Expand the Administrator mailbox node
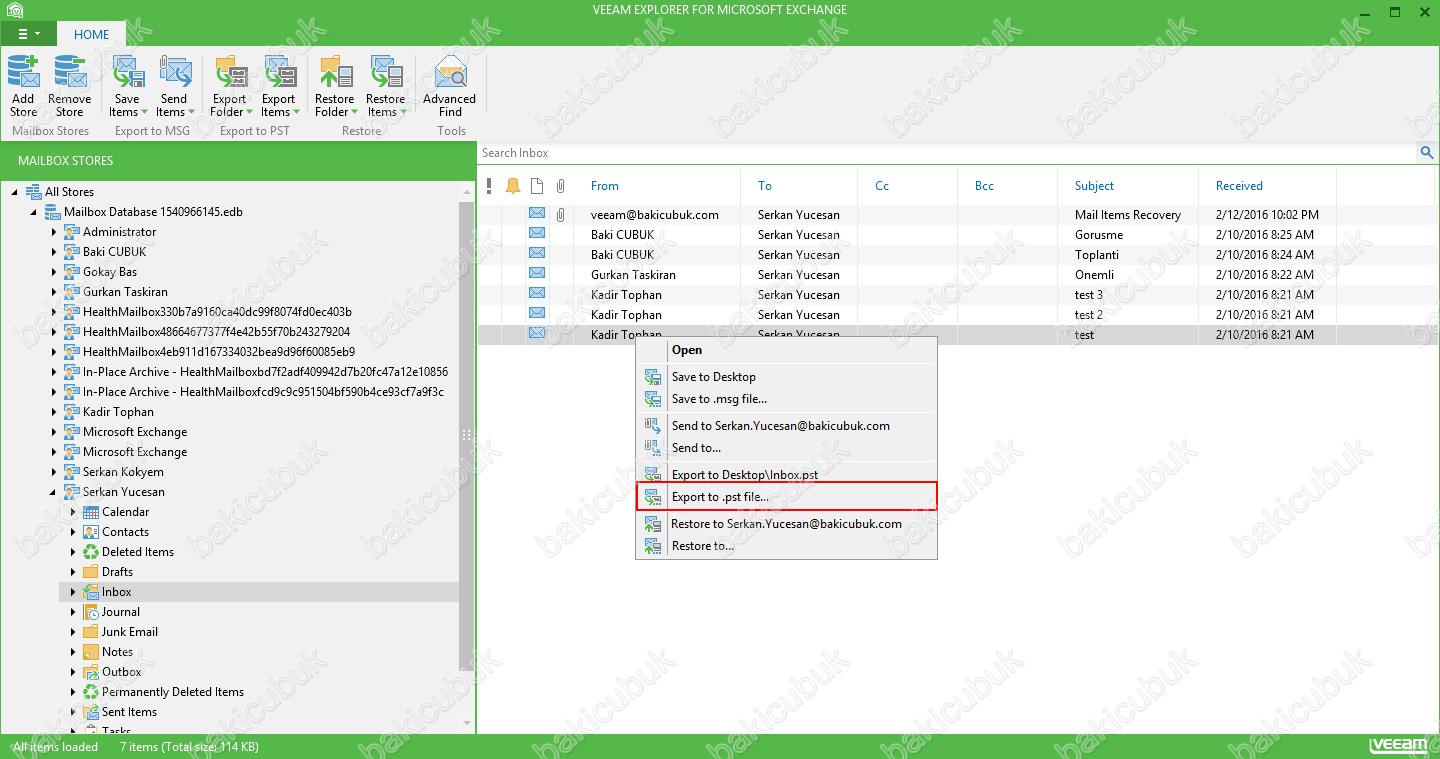Viewport: 1440px width, 759px height. click(53, 232)
